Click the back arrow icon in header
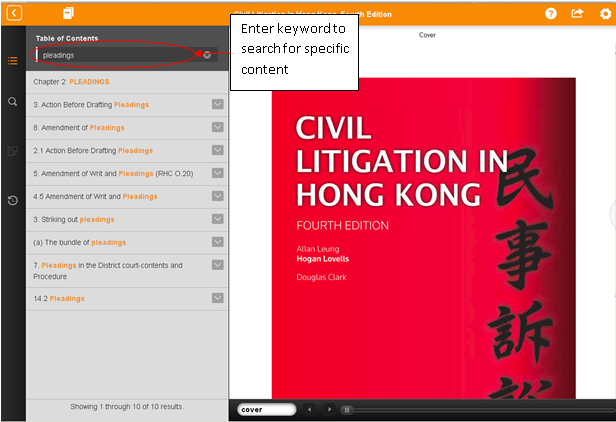Screen dimensions: 616x422 pos(14,13)
